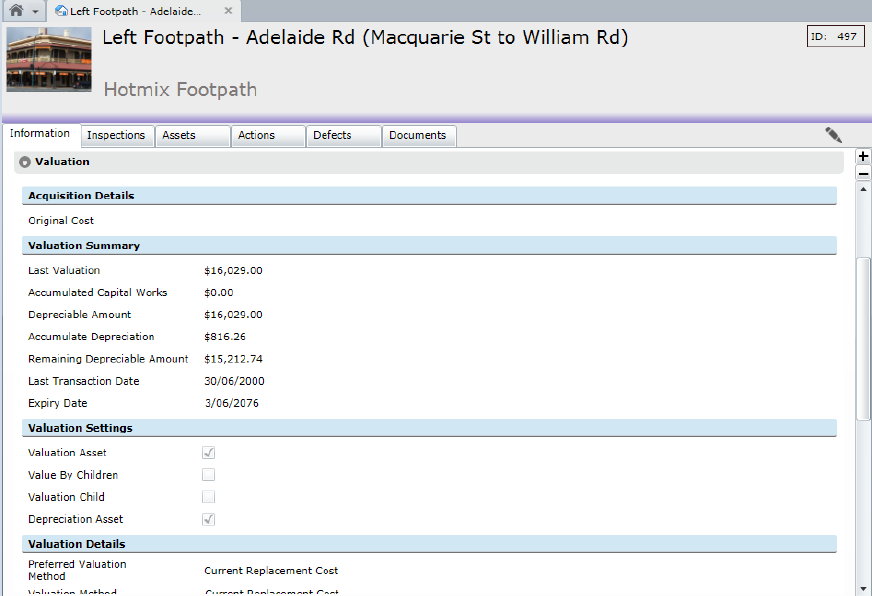Open the Documents tab
The width and height of the screenshot is (872, 596).
point(419,136)
